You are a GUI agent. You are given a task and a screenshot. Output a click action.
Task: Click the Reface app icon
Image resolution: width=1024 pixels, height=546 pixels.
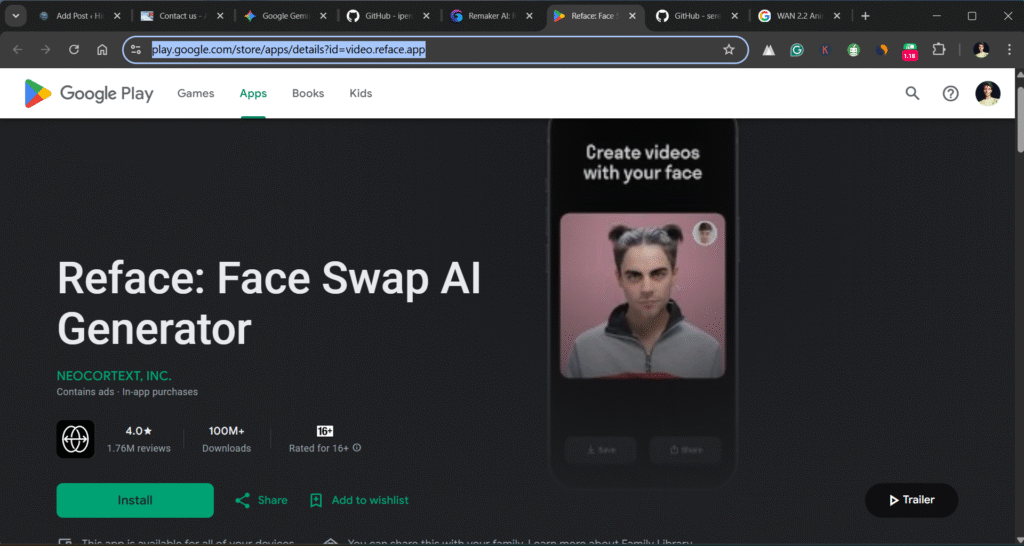[75, 439]
